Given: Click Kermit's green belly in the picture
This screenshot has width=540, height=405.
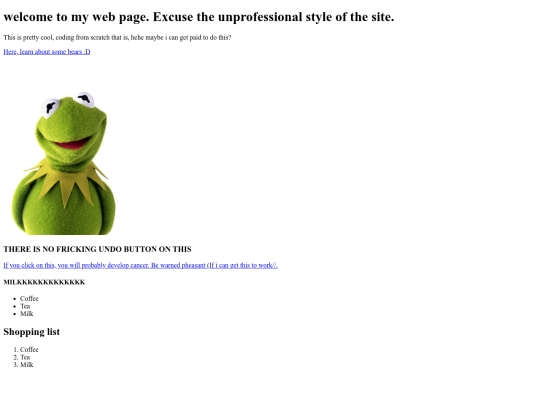Looking at the screenshot, I should click(64, 217).
